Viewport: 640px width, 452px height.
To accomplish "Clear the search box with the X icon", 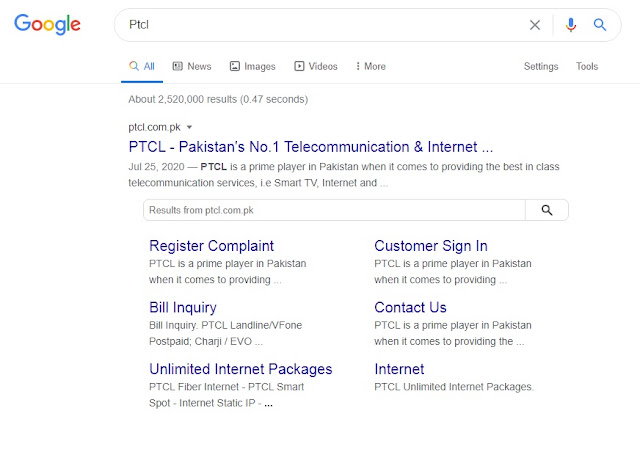I will pyautogui.click(x=535, y=25).
